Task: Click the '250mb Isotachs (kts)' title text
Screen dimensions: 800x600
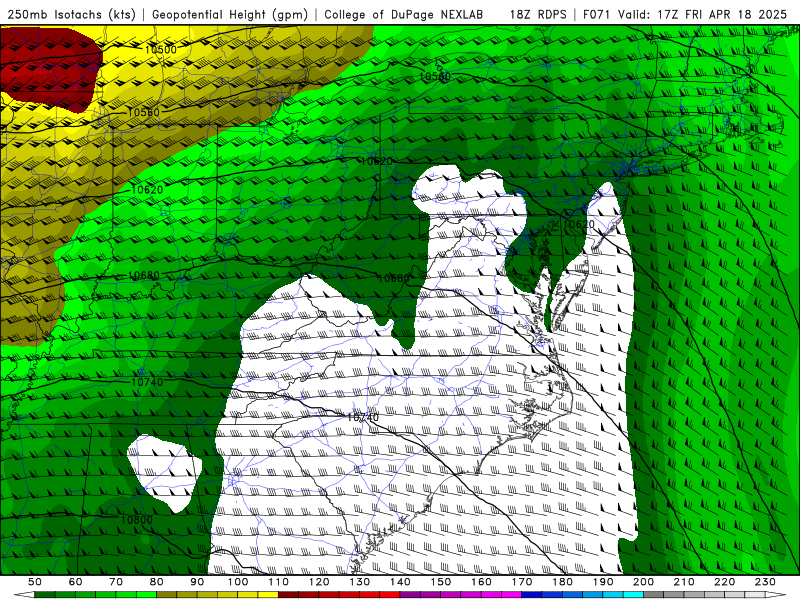Action: point(72,15)
